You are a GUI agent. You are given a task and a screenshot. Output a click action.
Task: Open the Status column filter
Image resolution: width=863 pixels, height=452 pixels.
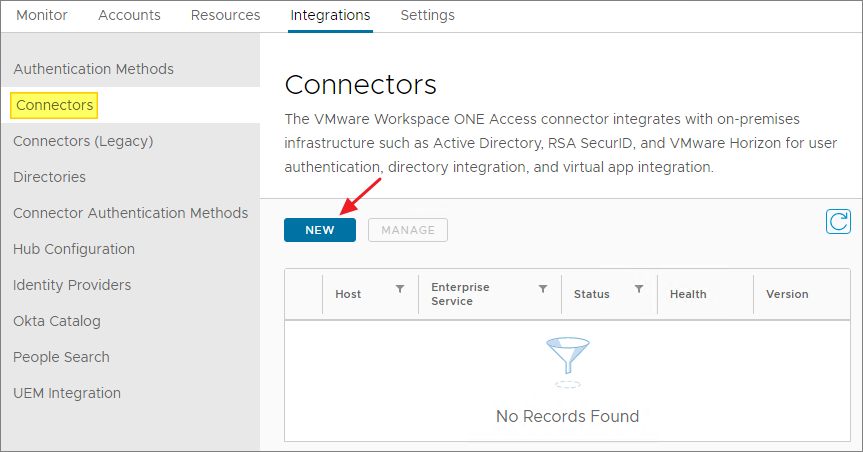coord(638,289)
